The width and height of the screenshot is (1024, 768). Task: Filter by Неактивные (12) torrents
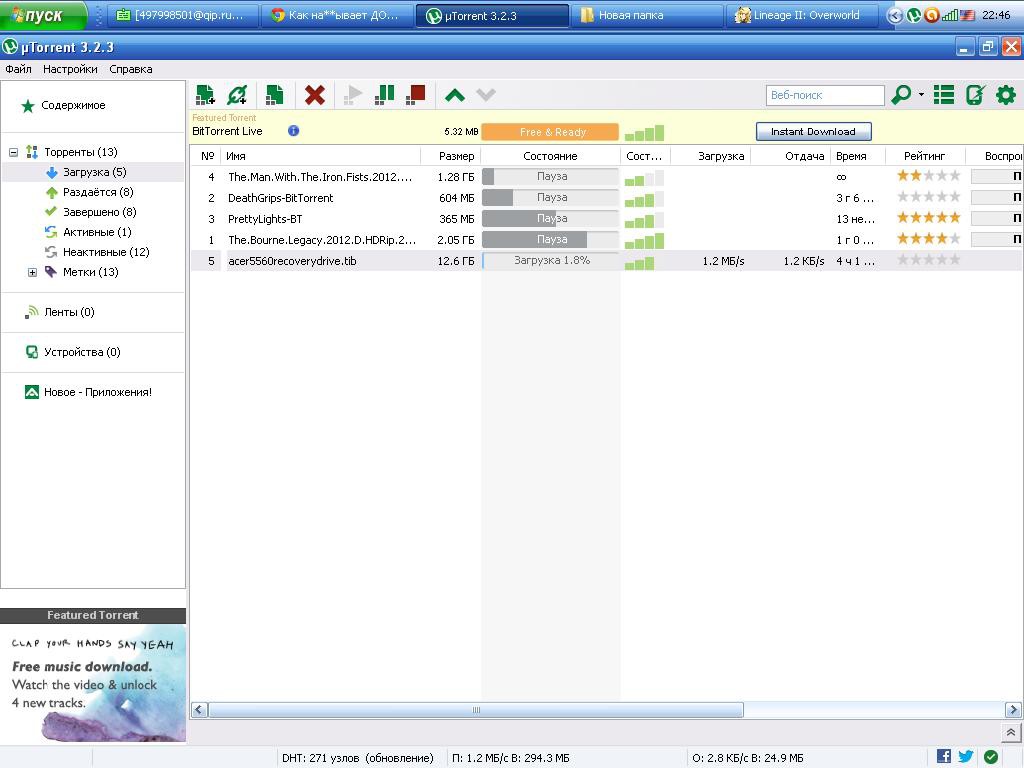[106, 252]
